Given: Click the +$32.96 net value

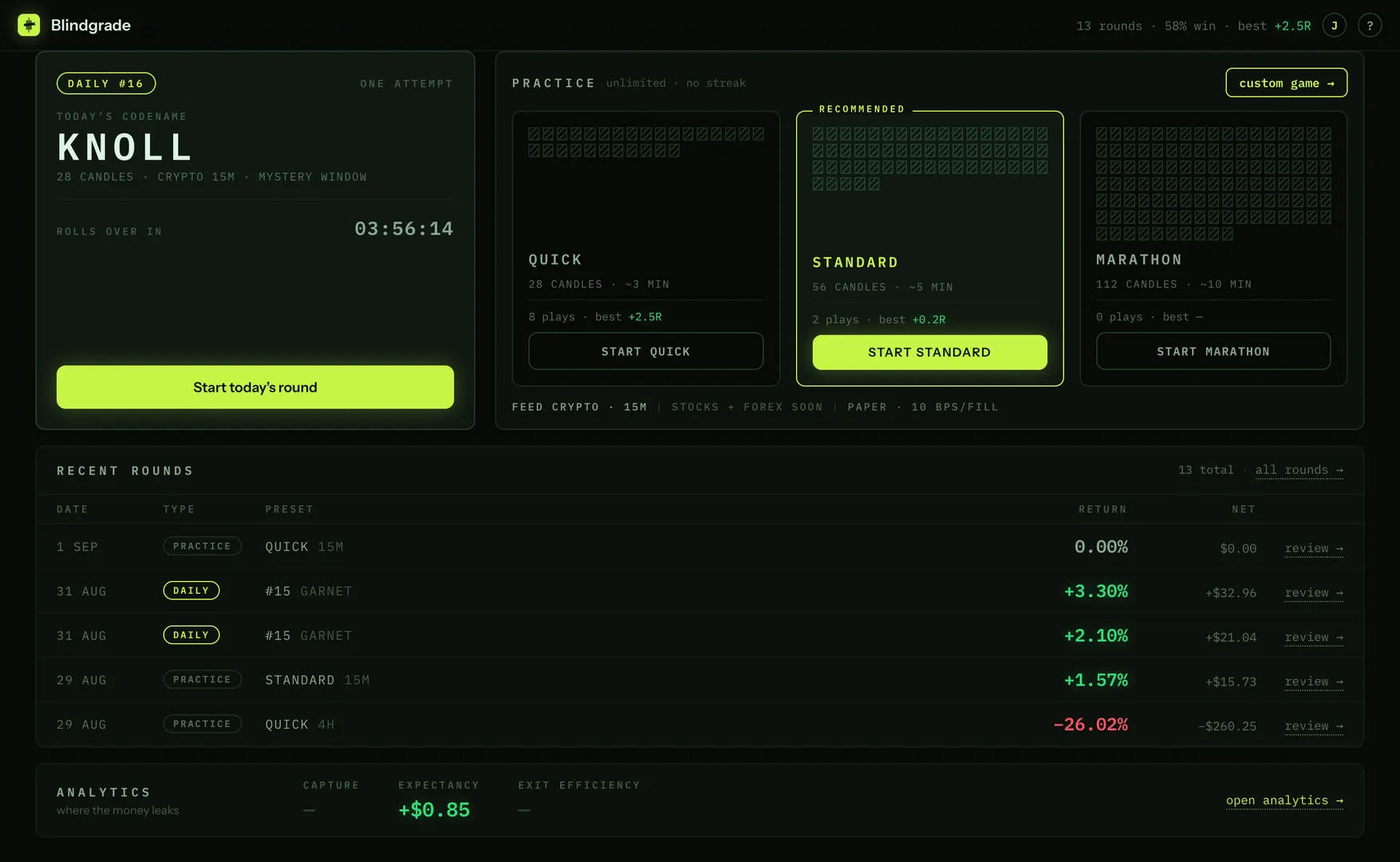Looking at the screenshot, I should coord(1231,593).
